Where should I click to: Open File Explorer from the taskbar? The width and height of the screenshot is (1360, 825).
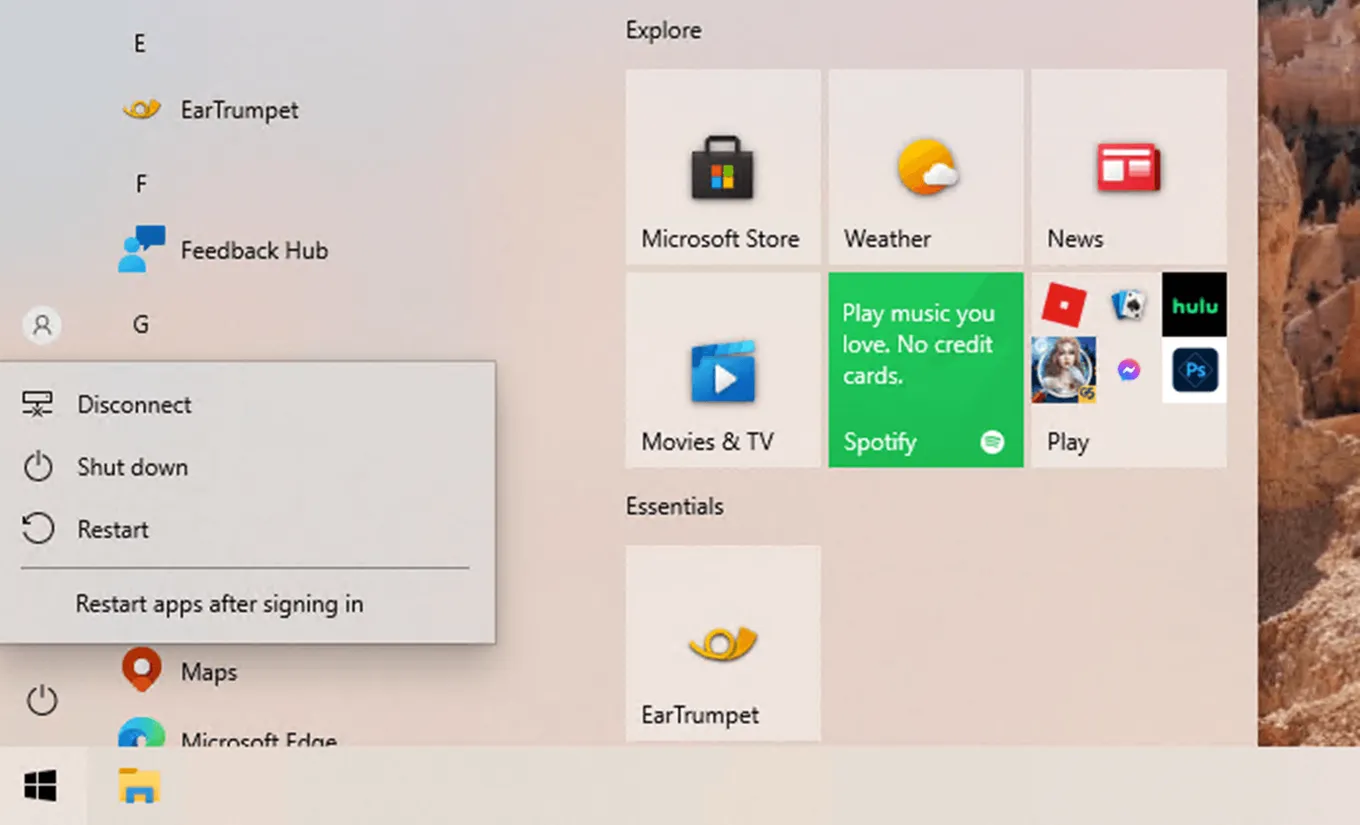tap(139, 786)
